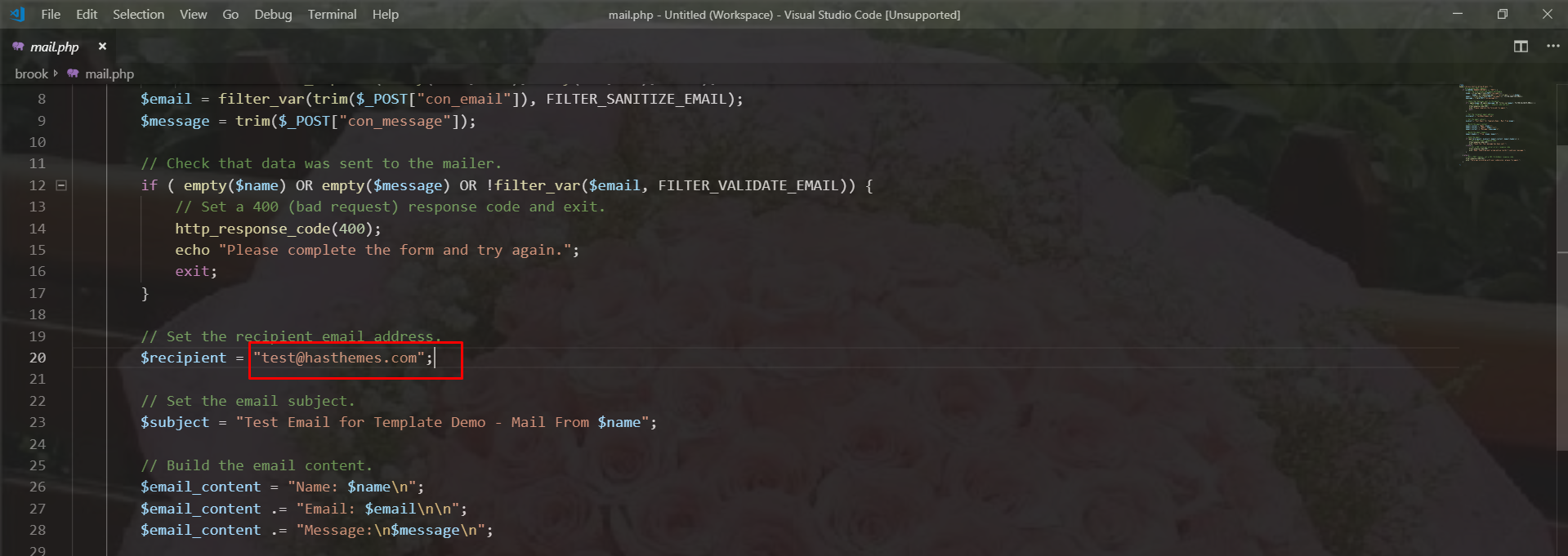This screenshot has height=556, width=1568.
Task: Open the mail.php breadcrumb dropdown
Action: tap(109, 73)
